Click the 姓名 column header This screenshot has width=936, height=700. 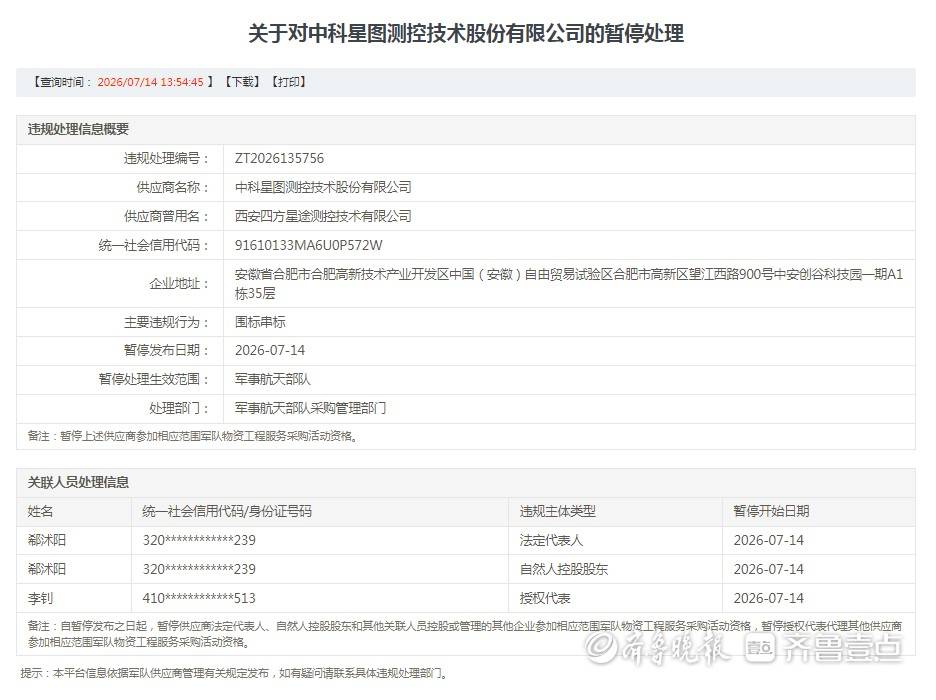(41, 511)
